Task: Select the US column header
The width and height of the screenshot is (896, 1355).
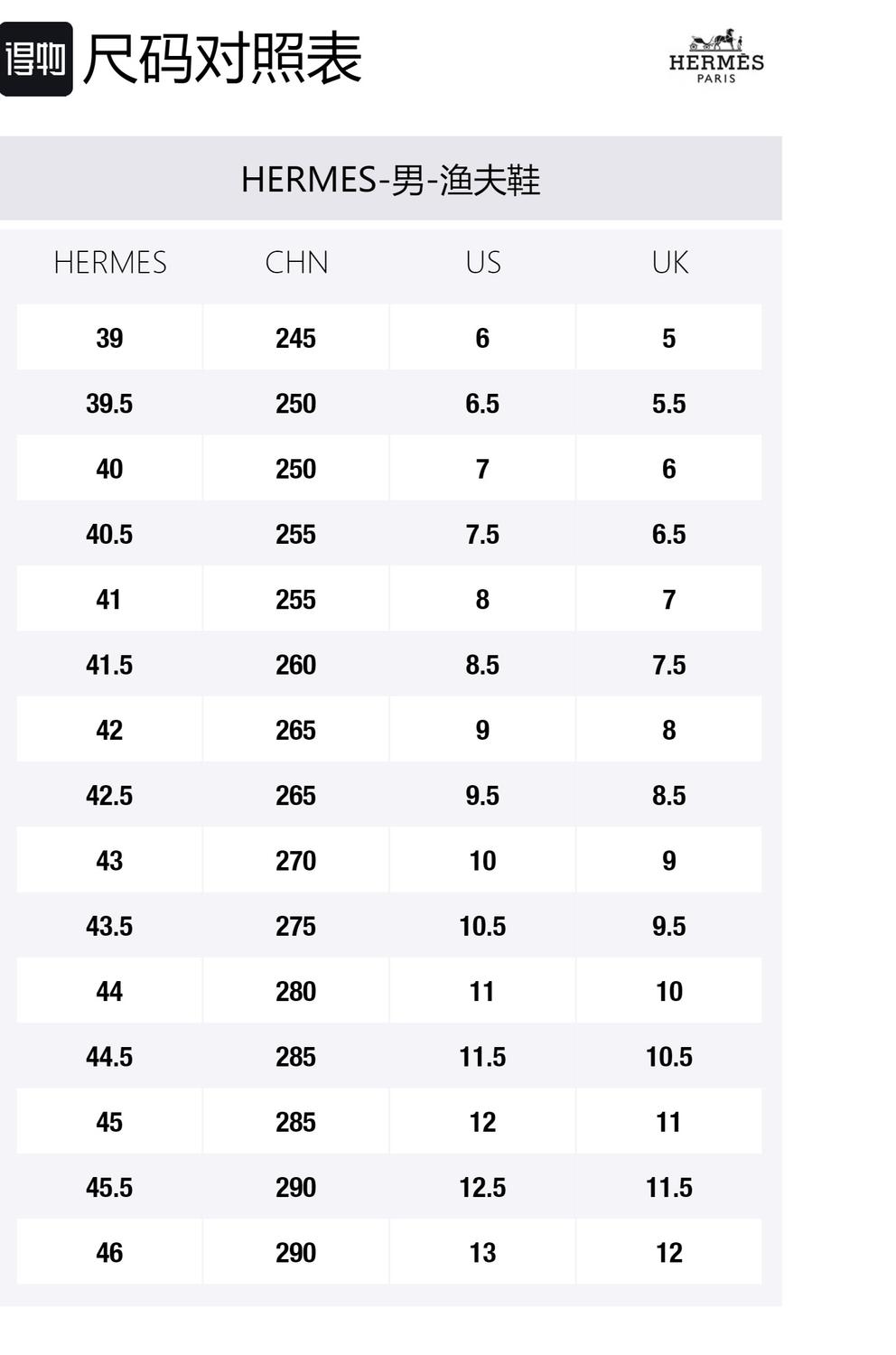Action: click(x=482, y=263)
